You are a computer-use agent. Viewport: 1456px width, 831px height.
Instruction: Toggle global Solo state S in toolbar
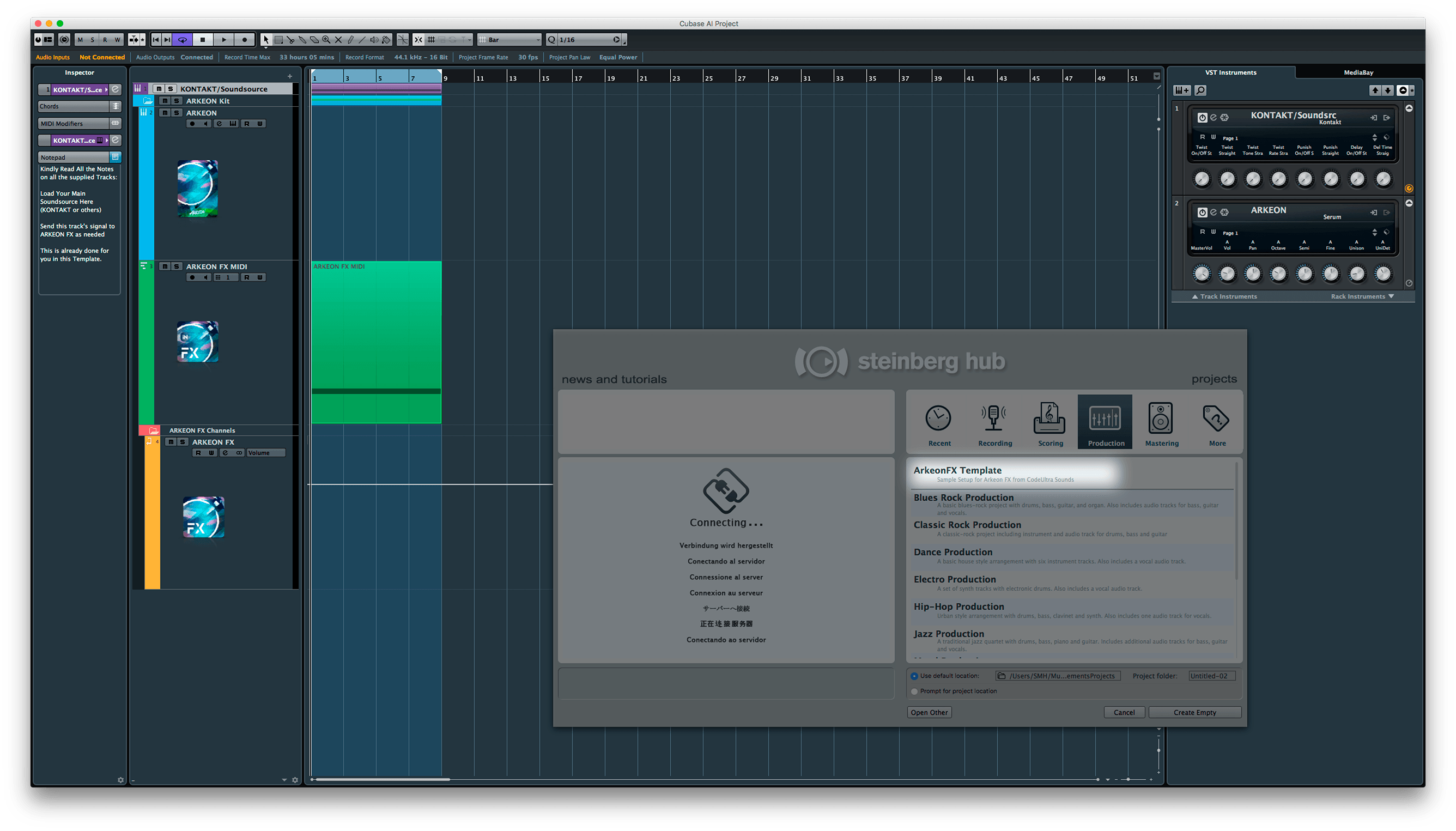(x=93, y=39)
